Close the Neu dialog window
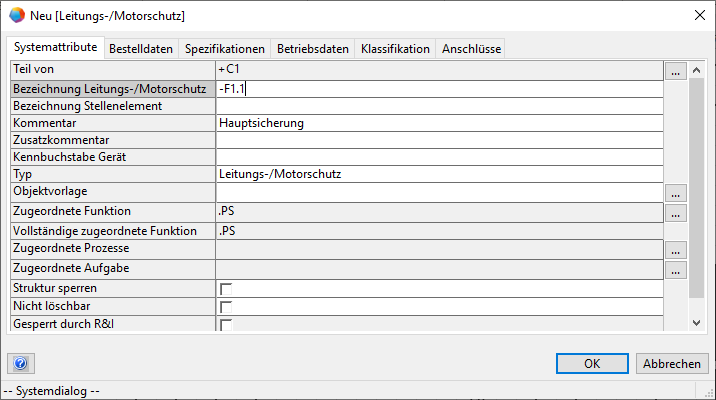Viewport: 716px width, 400px height. (697, 15)
